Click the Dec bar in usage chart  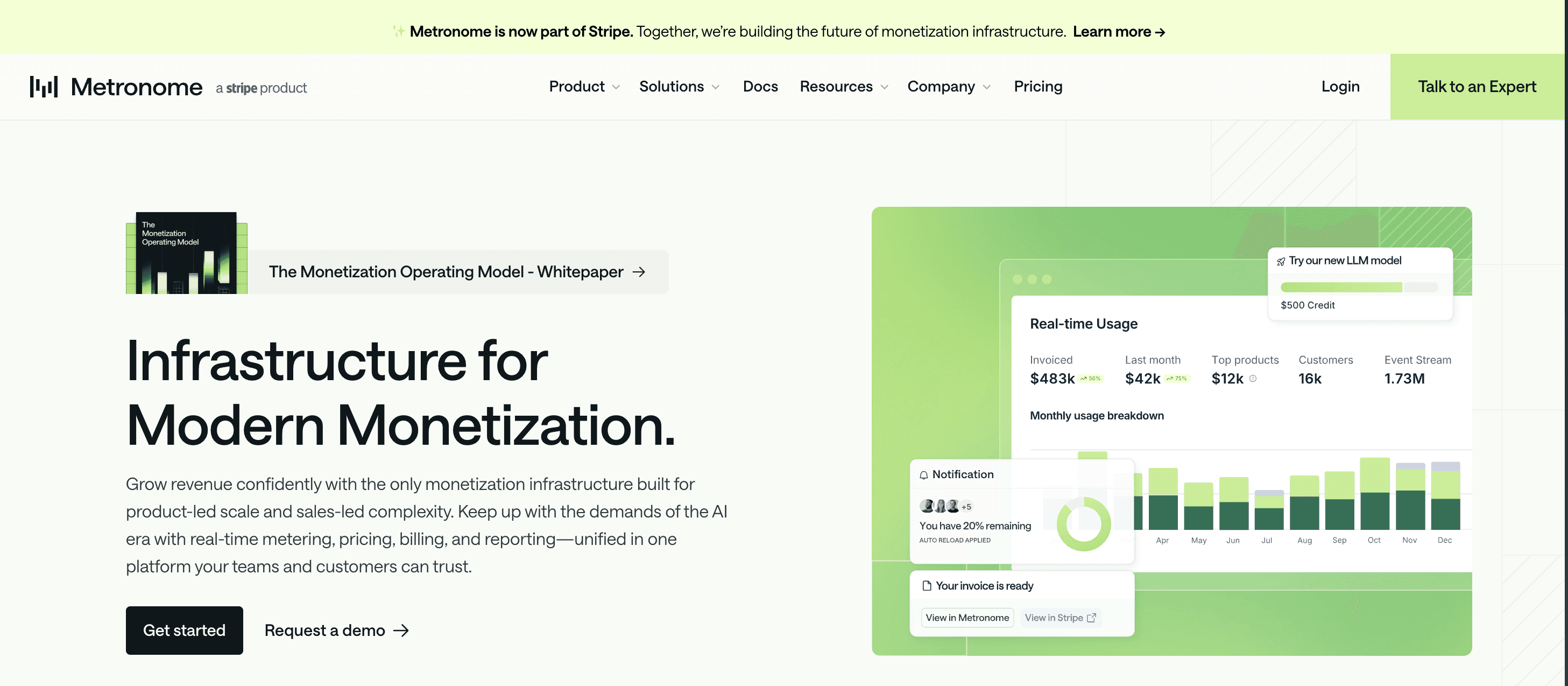tap(1445, 496)
